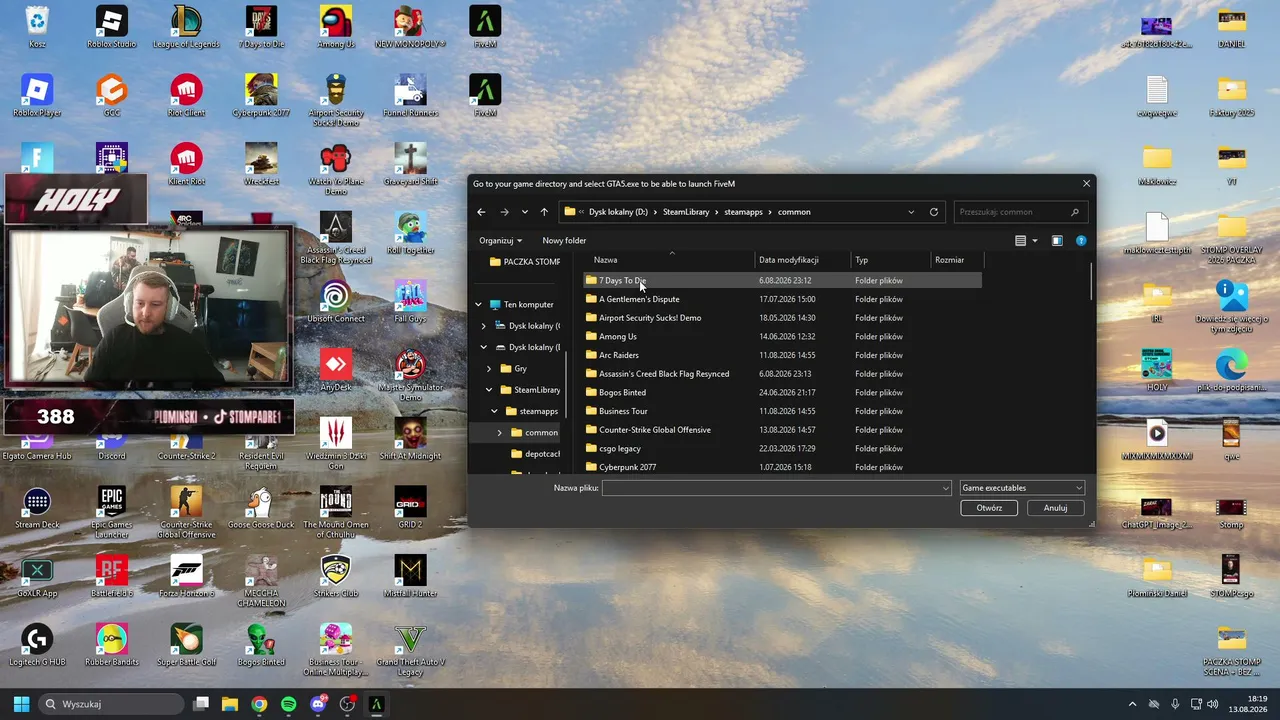Click the Windows taskbar search box
1280x720 pixels.
coord(113,704)
